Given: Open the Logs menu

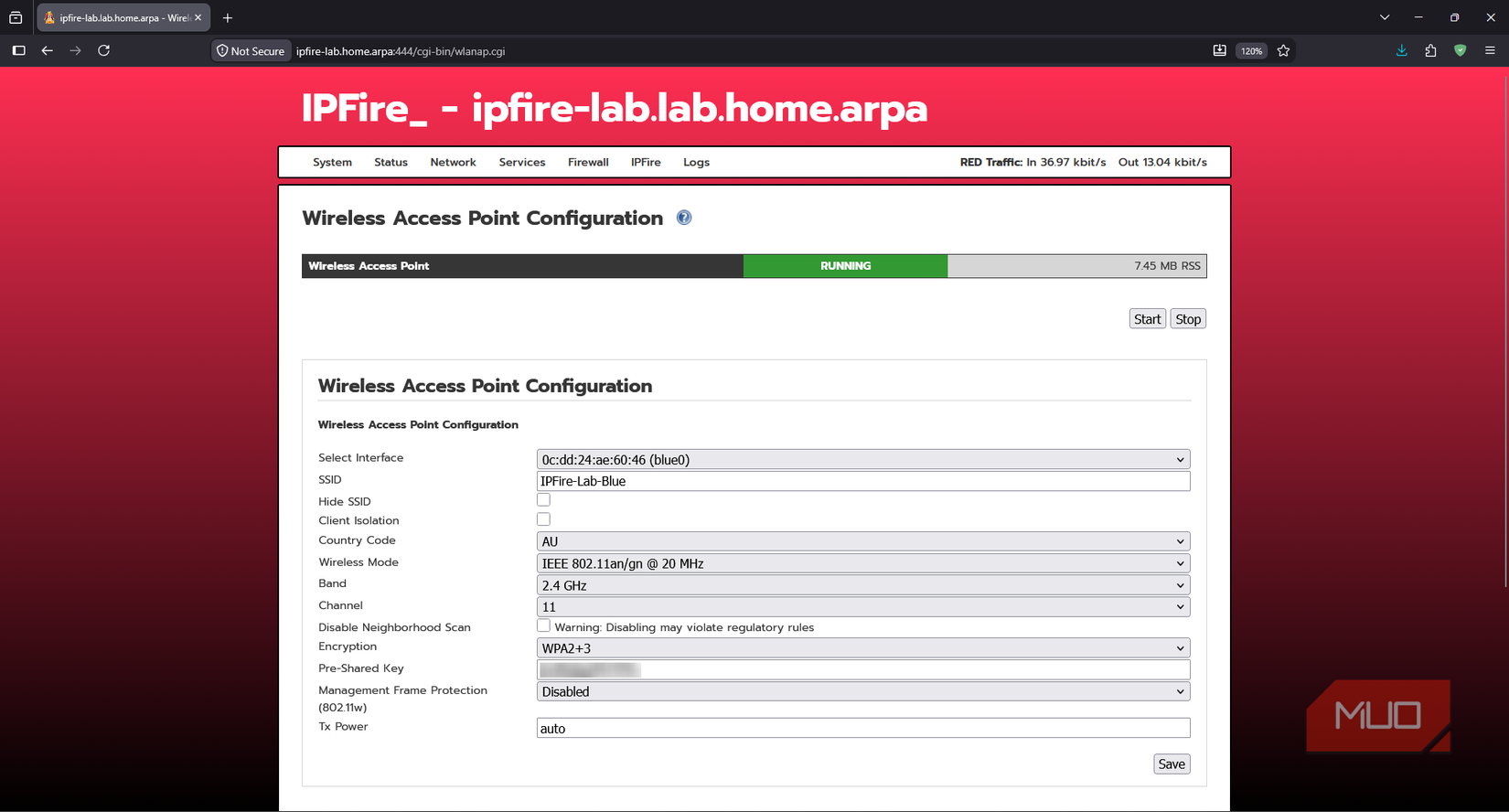Looking at the screenshot, I should point(696,163).
